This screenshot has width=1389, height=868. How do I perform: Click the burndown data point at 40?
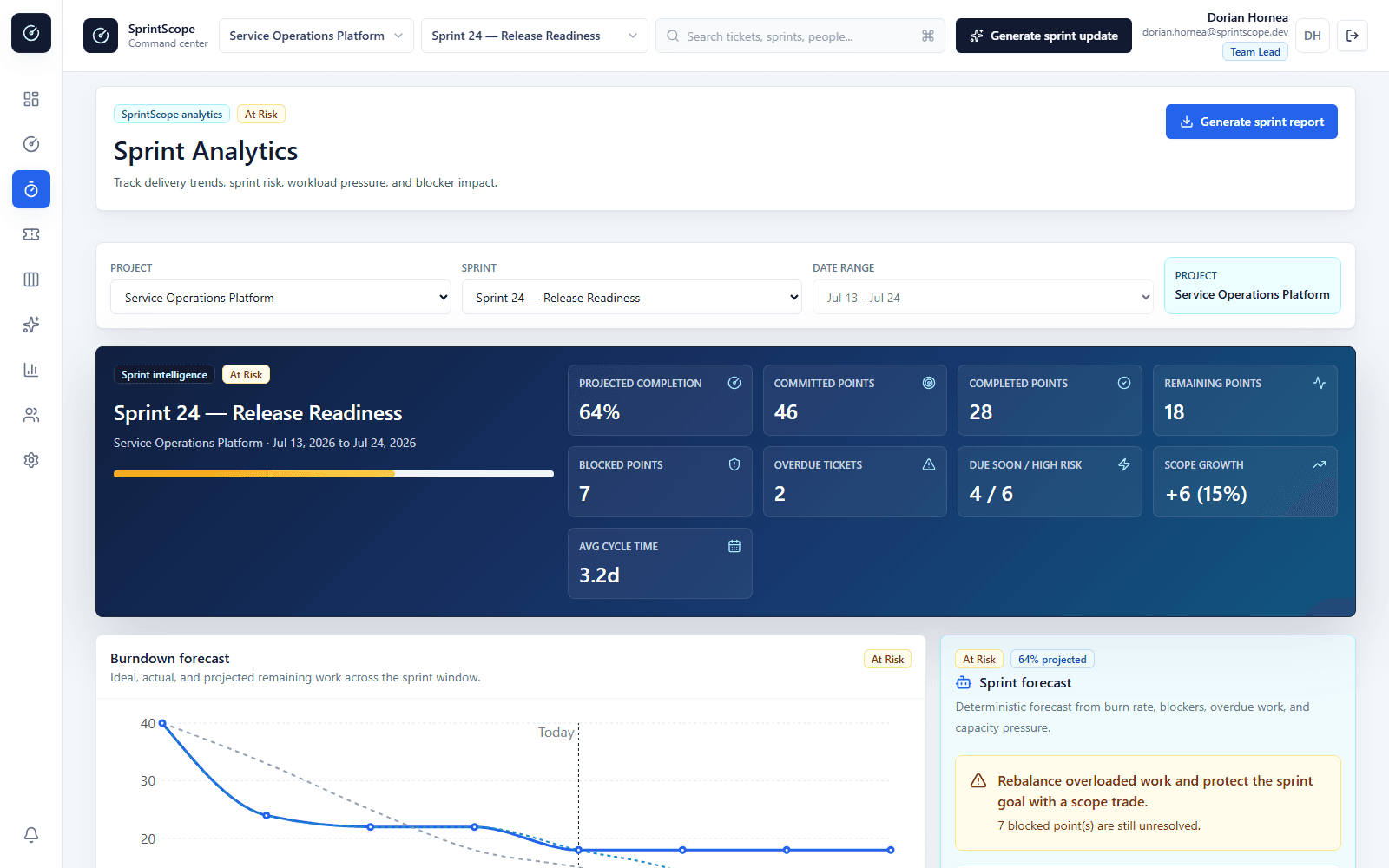coord(162,723)
